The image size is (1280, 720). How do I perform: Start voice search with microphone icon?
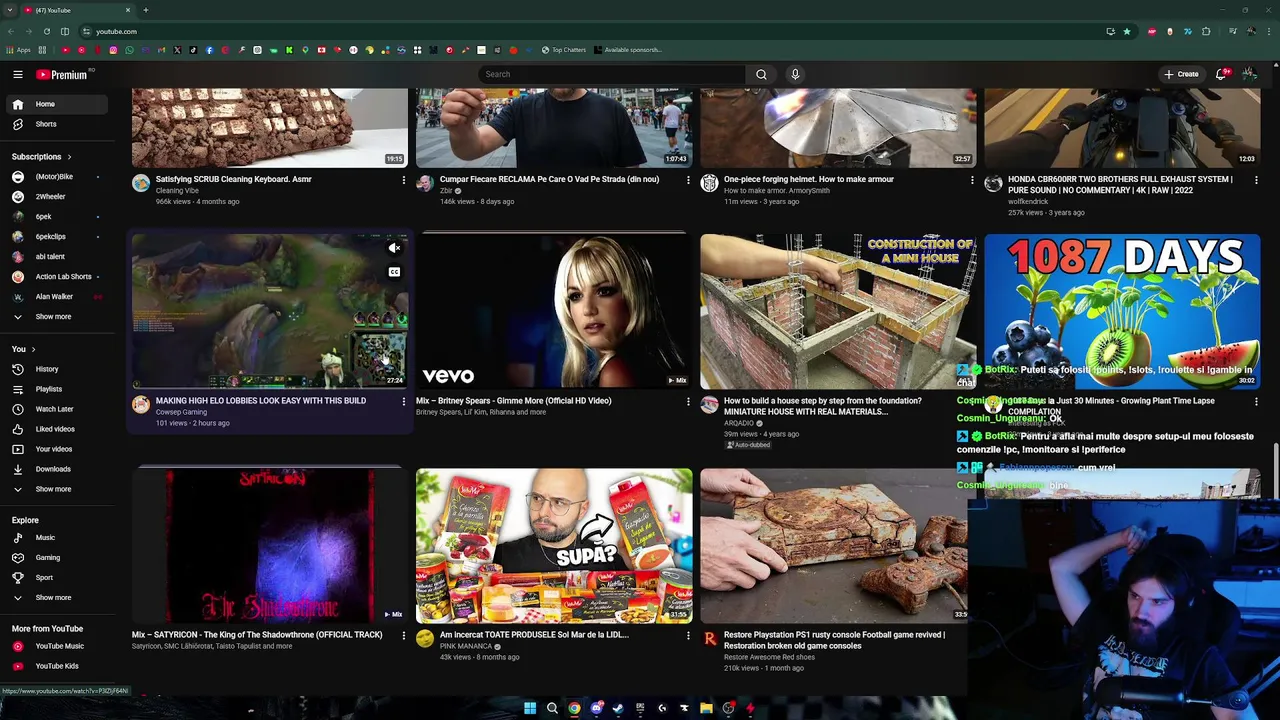click(795, 74)
